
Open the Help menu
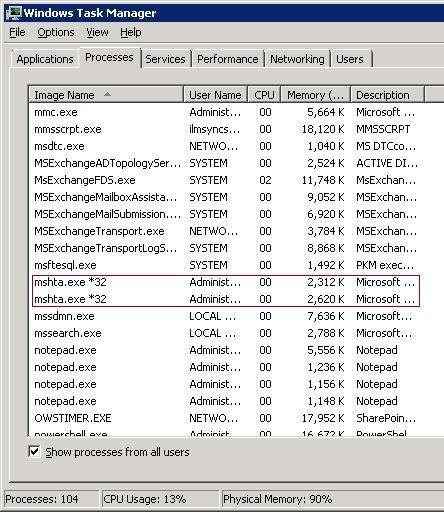(x=131, y=32)
